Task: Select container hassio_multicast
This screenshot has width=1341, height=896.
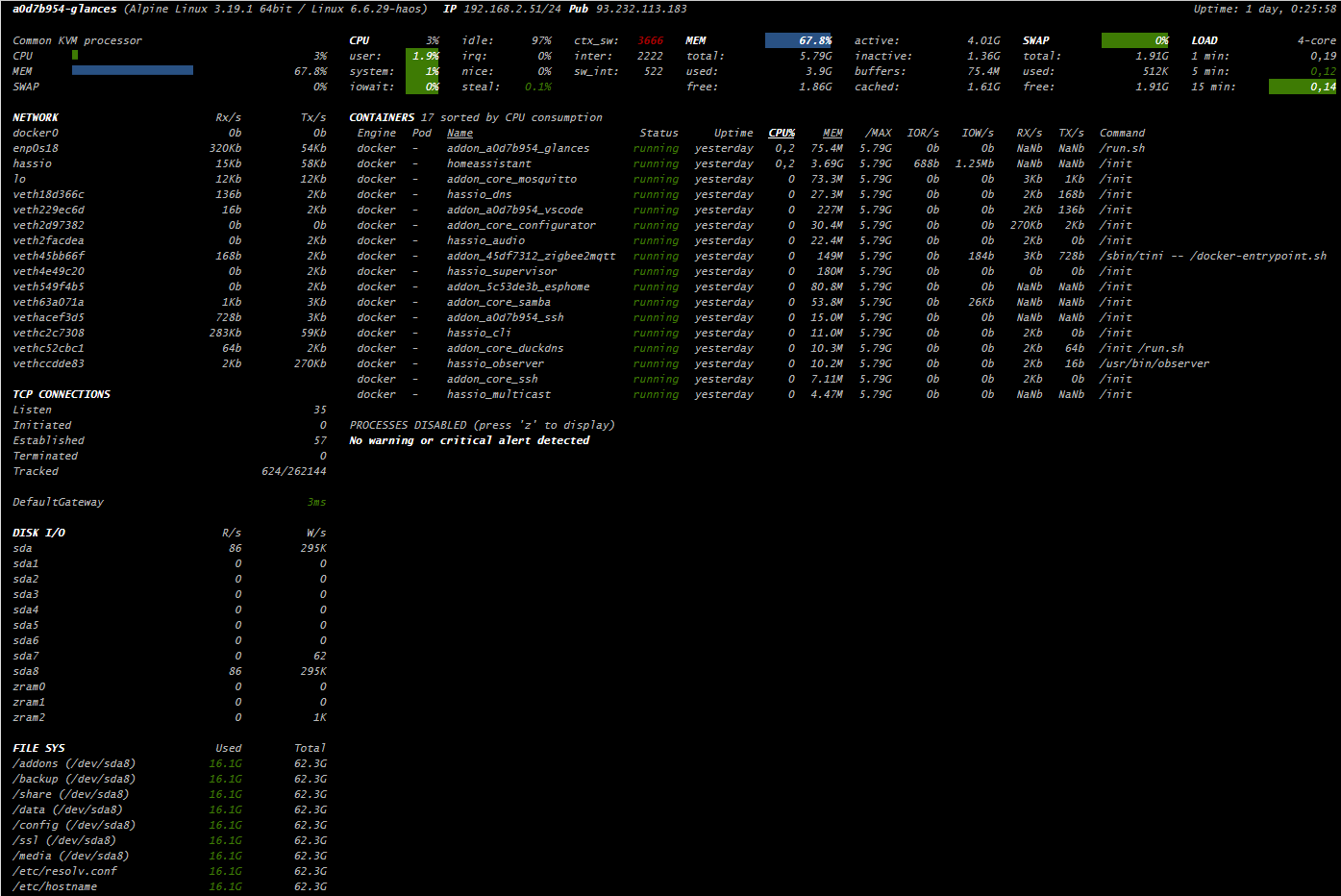Action: (x=498, y=394)
